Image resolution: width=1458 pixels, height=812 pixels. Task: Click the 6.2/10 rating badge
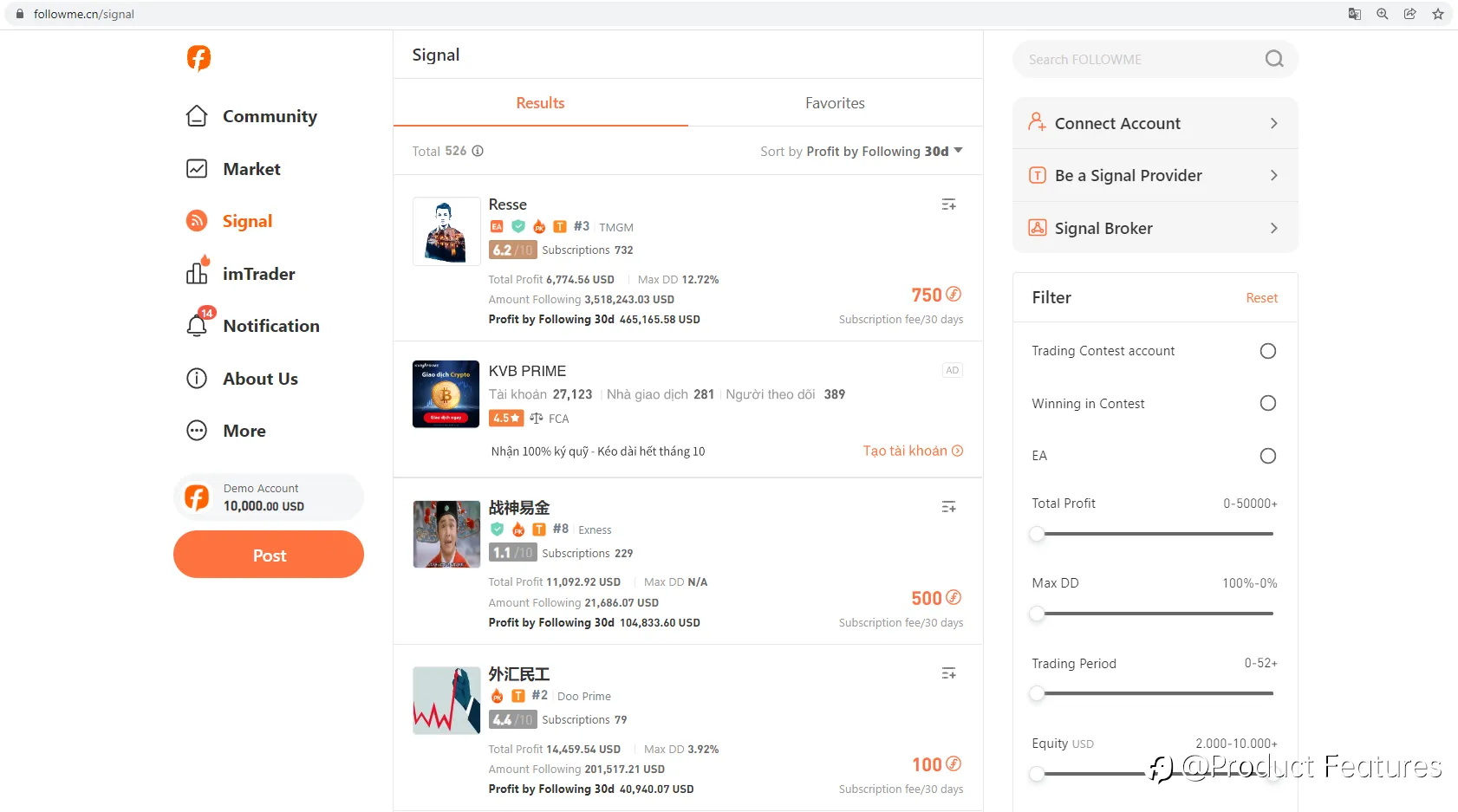(x=512, y=250)
